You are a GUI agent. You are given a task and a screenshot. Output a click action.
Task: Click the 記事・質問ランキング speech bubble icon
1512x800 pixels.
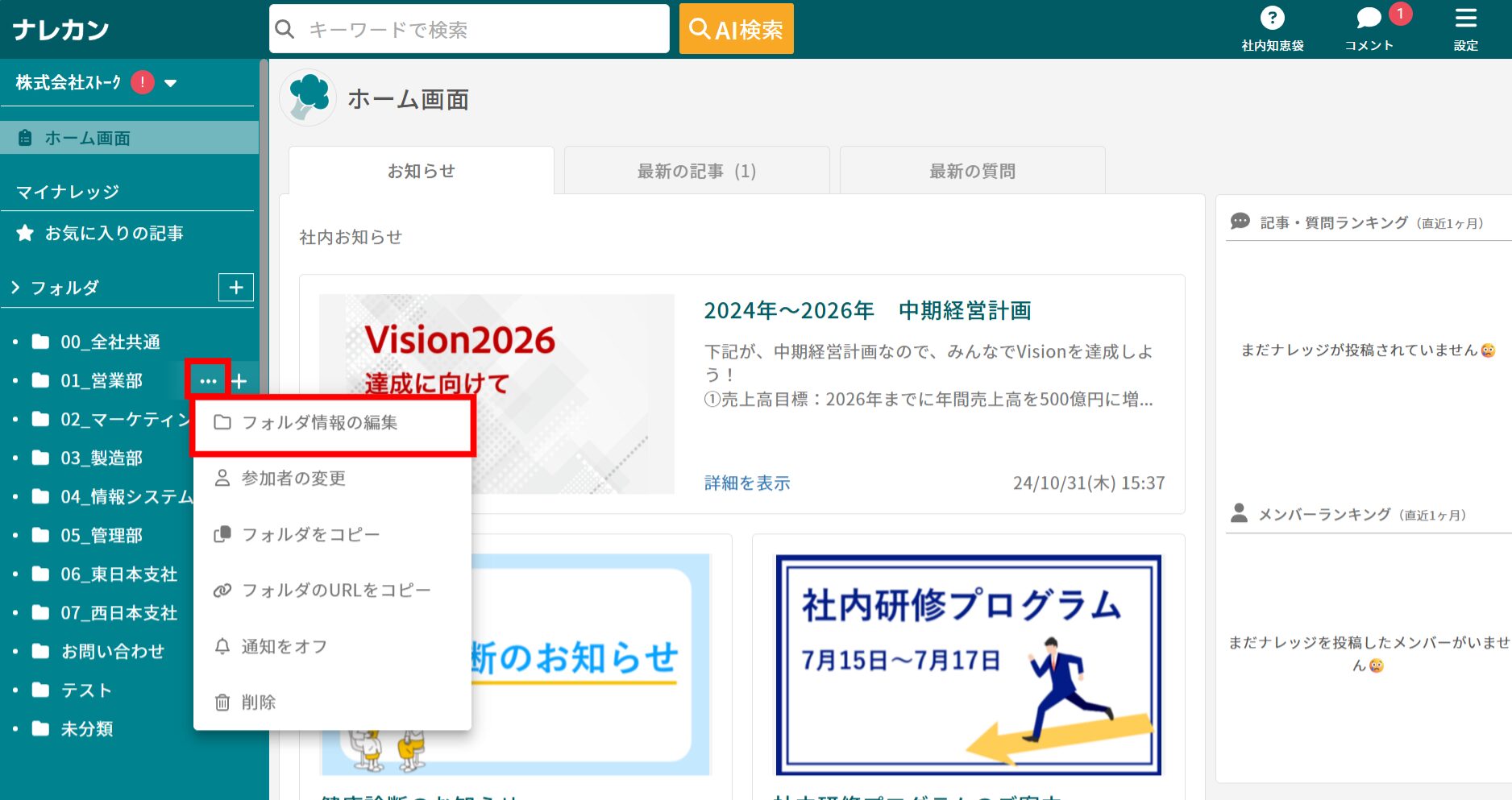coord(1240,222)
